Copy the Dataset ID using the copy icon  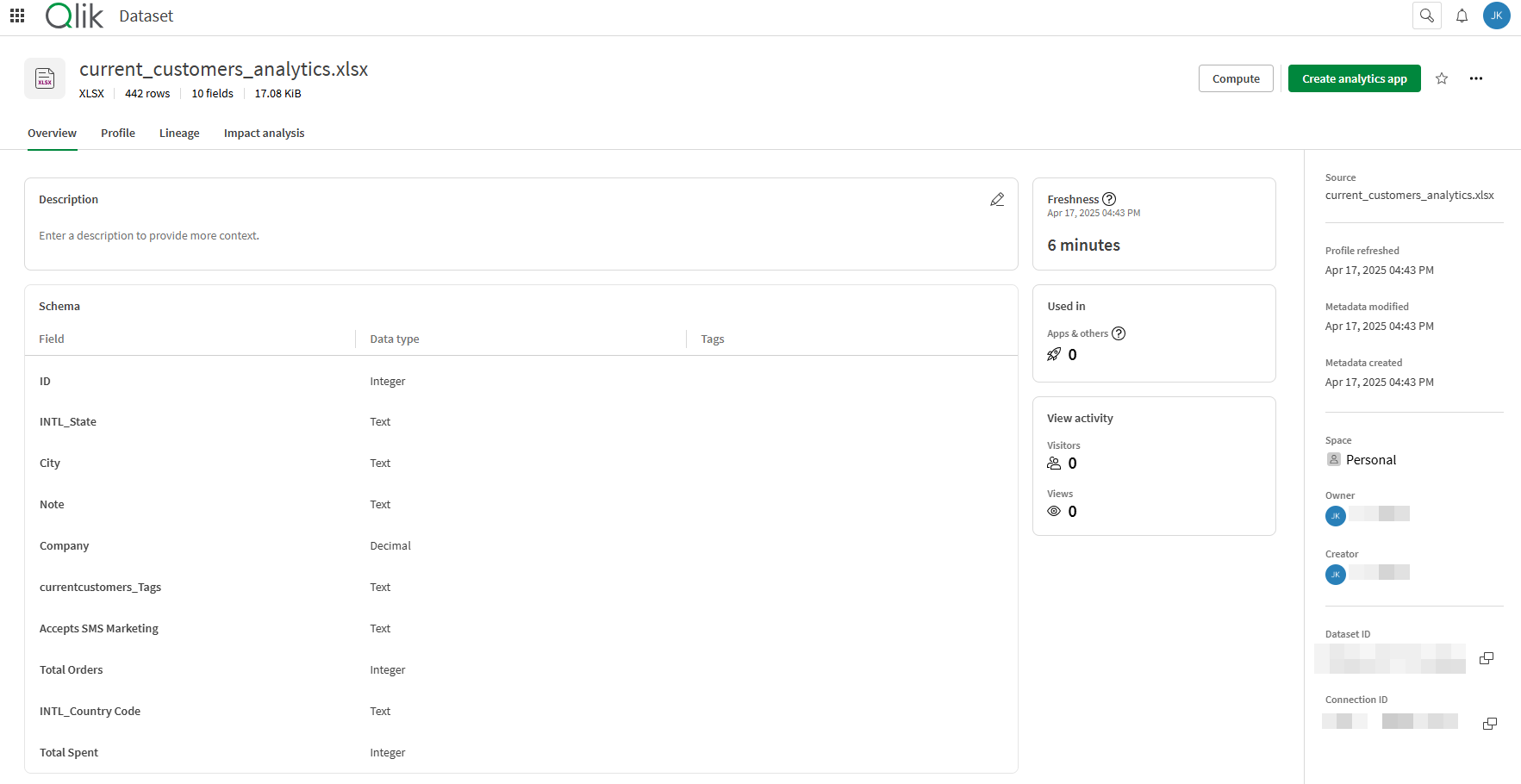point(1486,657)
